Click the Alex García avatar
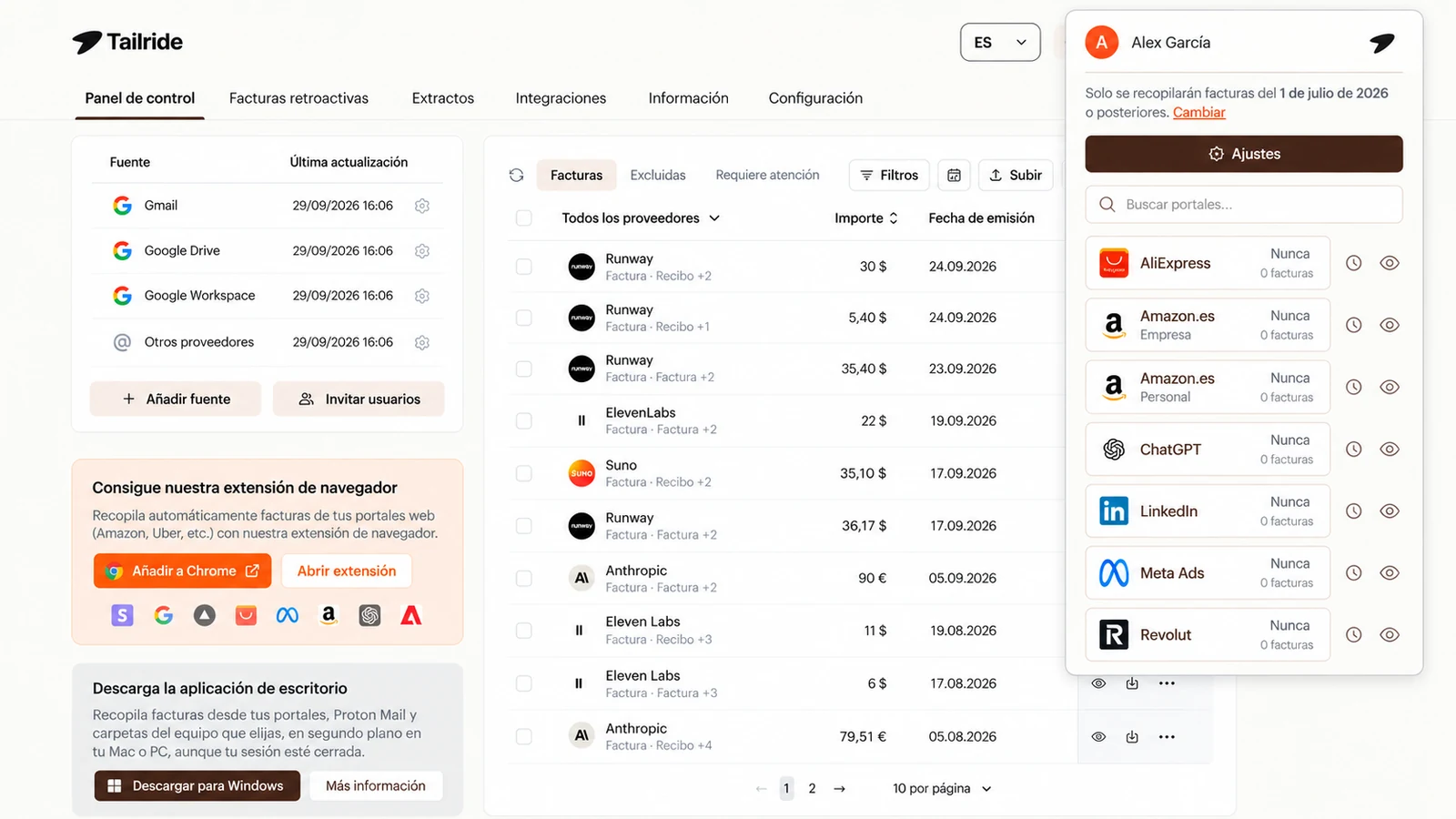 coord(1102,42)
